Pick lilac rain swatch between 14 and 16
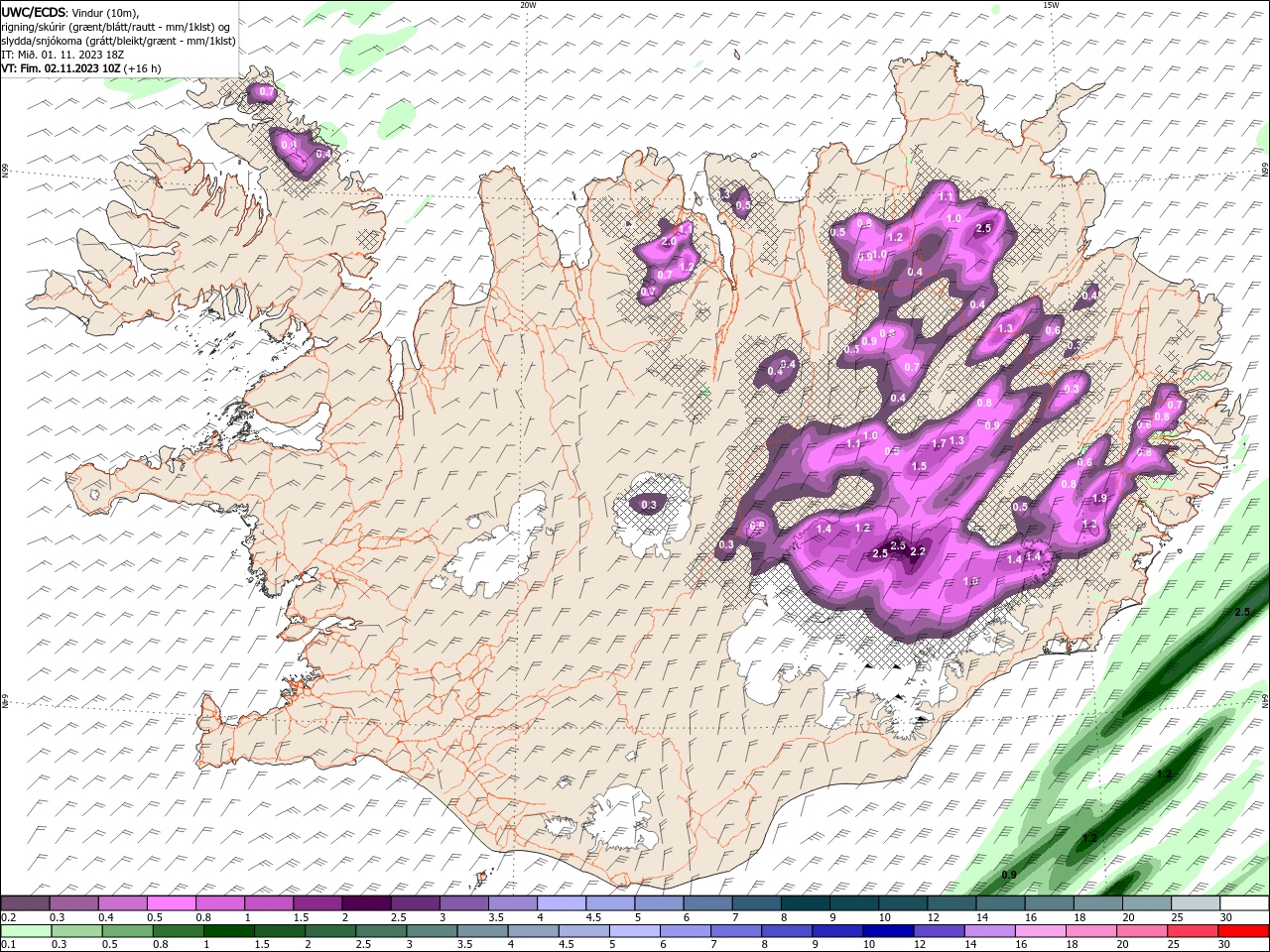Screen dimensions: 1270x952 (x=989, y=931)
